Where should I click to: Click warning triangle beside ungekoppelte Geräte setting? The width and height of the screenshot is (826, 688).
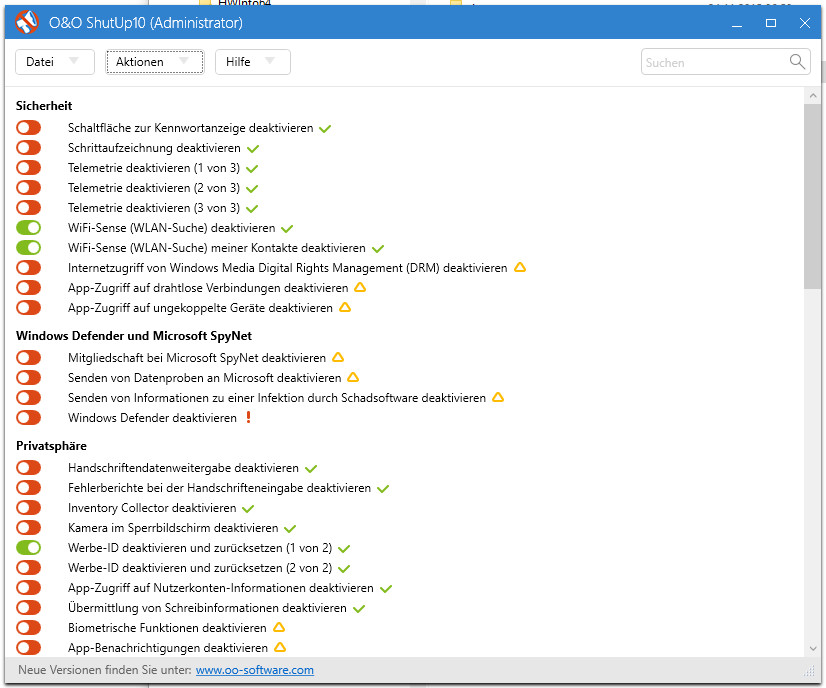[345, 307]
